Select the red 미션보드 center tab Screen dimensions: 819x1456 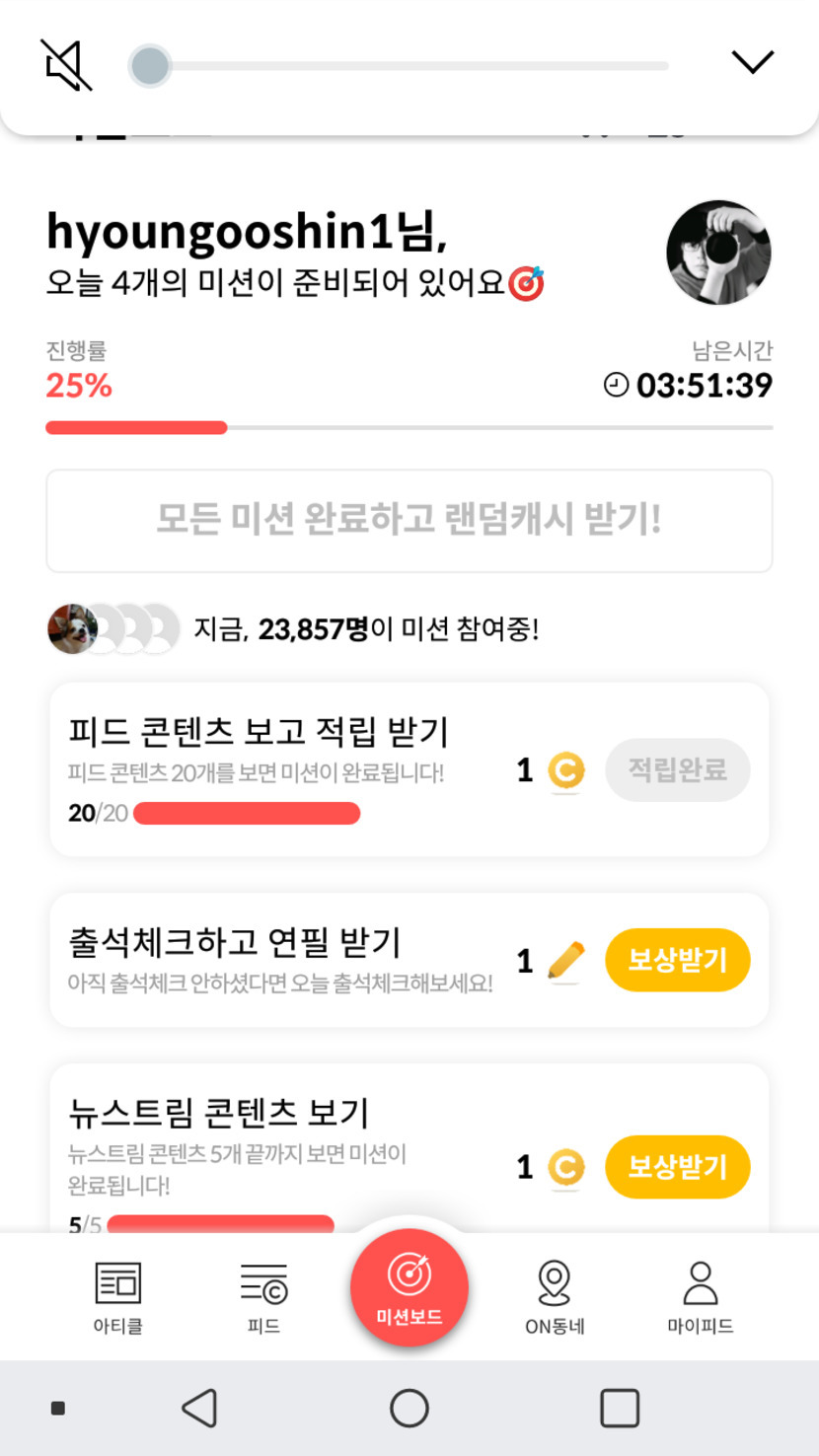(x=409, y=1286)
